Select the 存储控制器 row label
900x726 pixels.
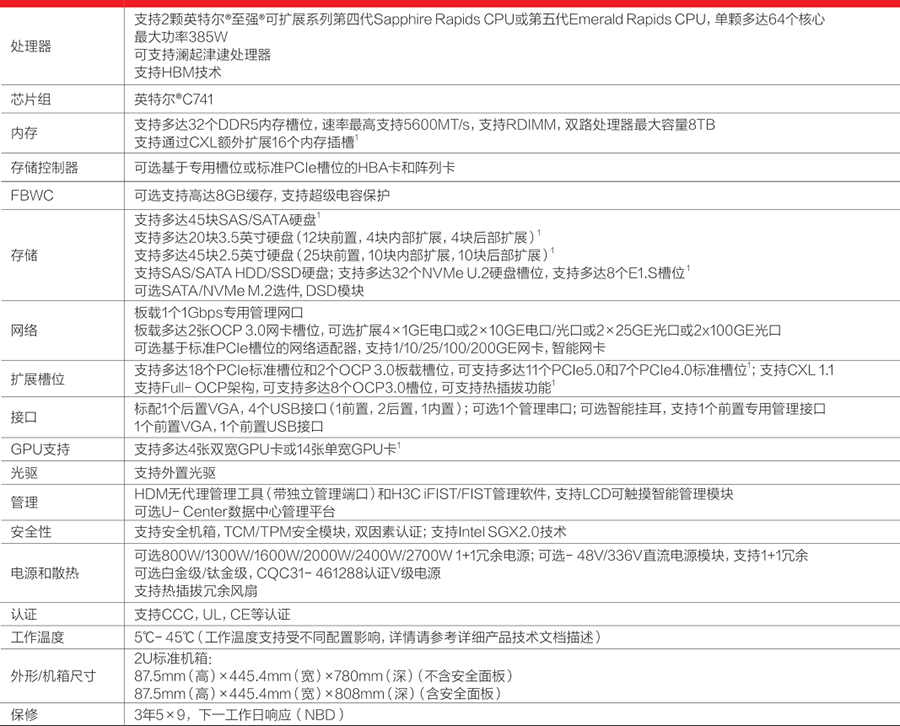[44, 168]
